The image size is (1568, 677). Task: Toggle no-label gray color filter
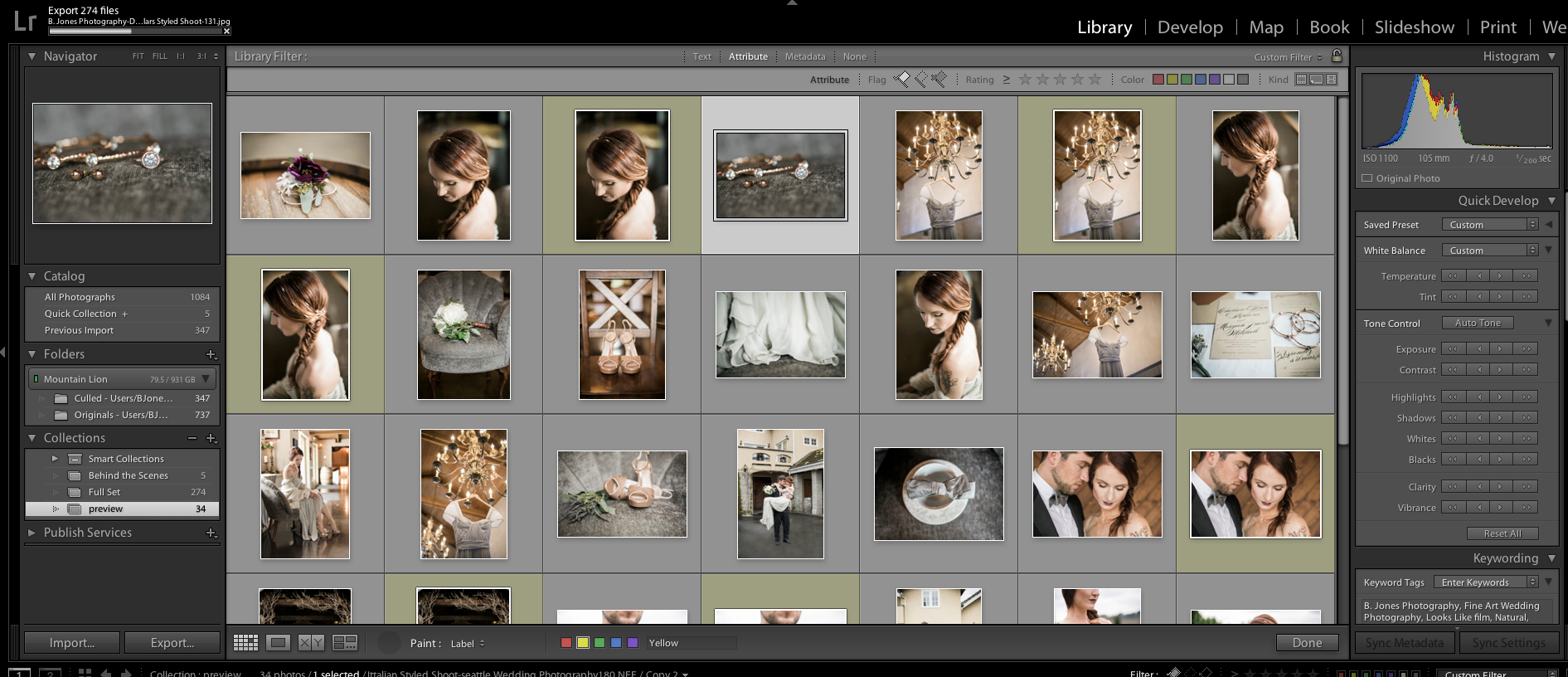pyautogui.click(x=1243, y=80)
